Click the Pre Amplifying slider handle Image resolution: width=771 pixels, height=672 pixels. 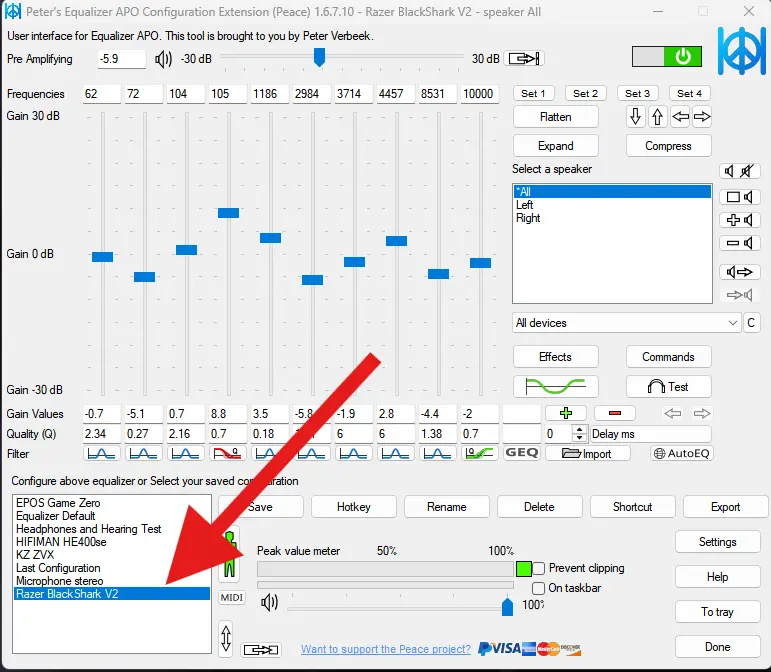(320, 57)
